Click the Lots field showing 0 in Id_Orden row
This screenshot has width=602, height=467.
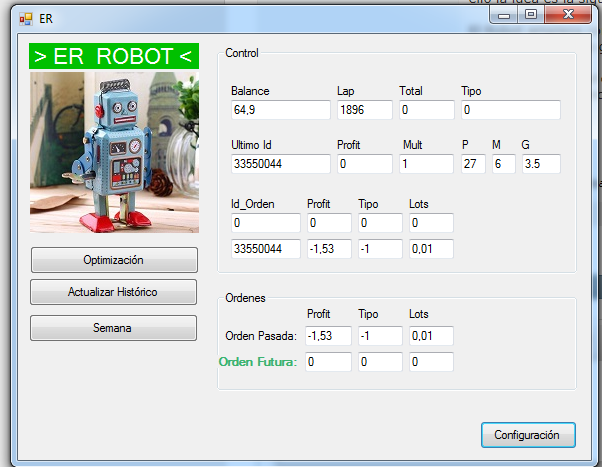point(431,223)
